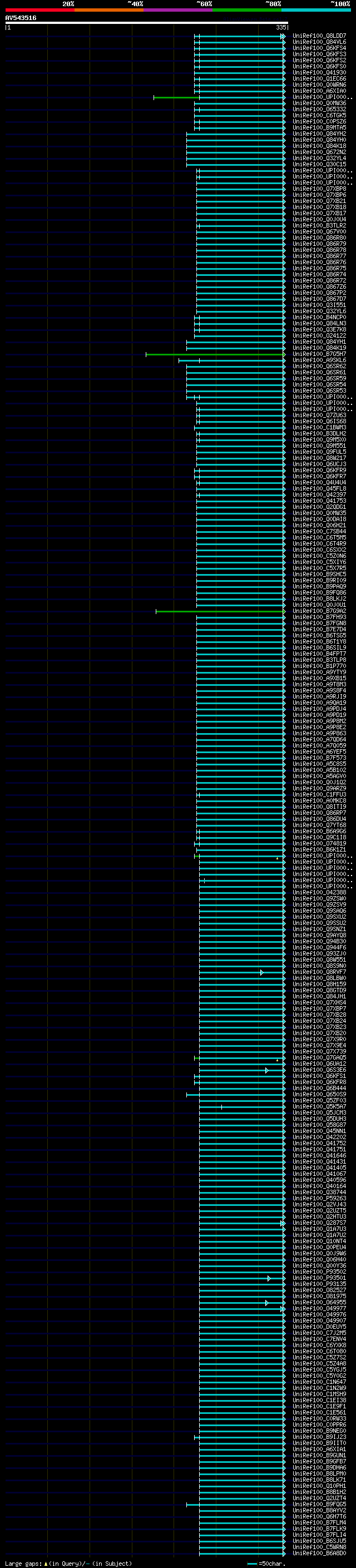
Task: Open hit UniRef100_B3TLP8
Action: 319,660
